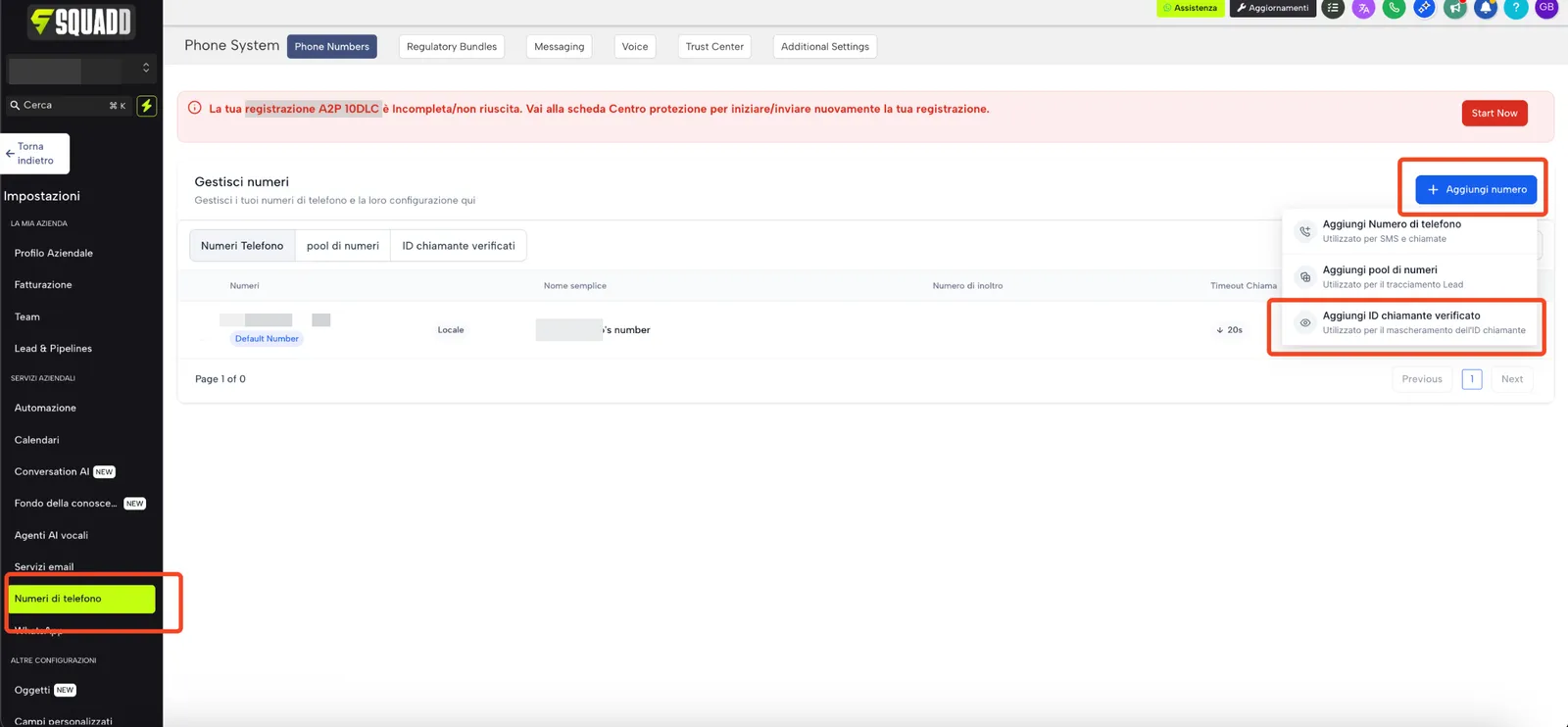
Task: Open the Trust Center tab
Action: (x=714, y=46)
